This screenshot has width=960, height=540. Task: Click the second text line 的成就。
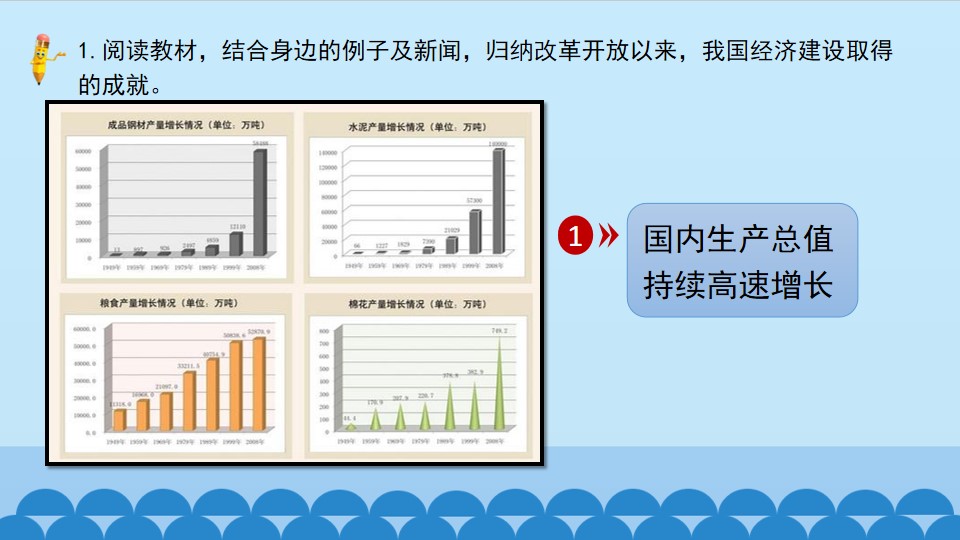coord(120,85)
